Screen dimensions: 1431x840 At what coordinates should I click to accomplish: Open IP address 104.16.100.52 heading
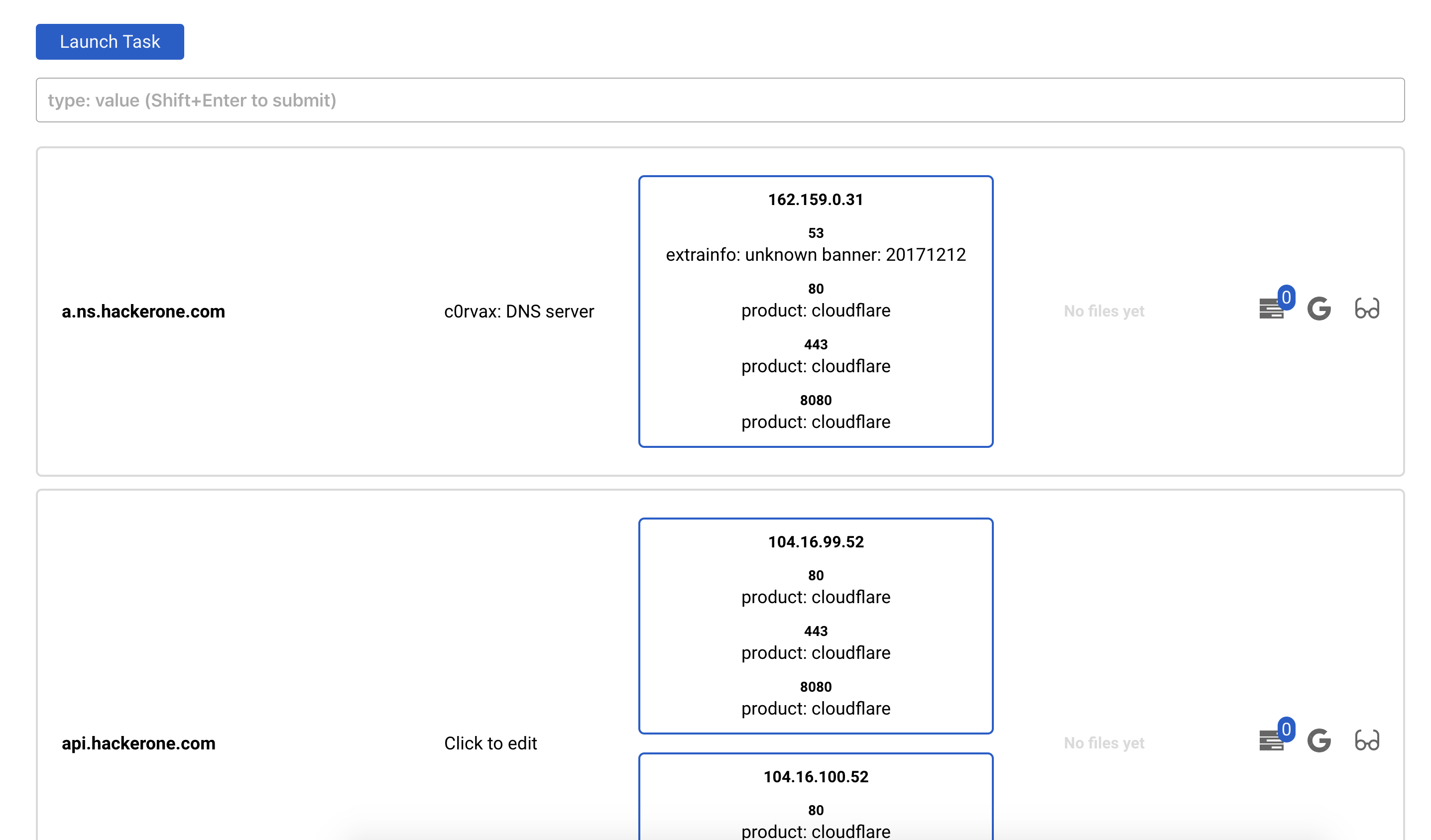click(x=816, y=777)
